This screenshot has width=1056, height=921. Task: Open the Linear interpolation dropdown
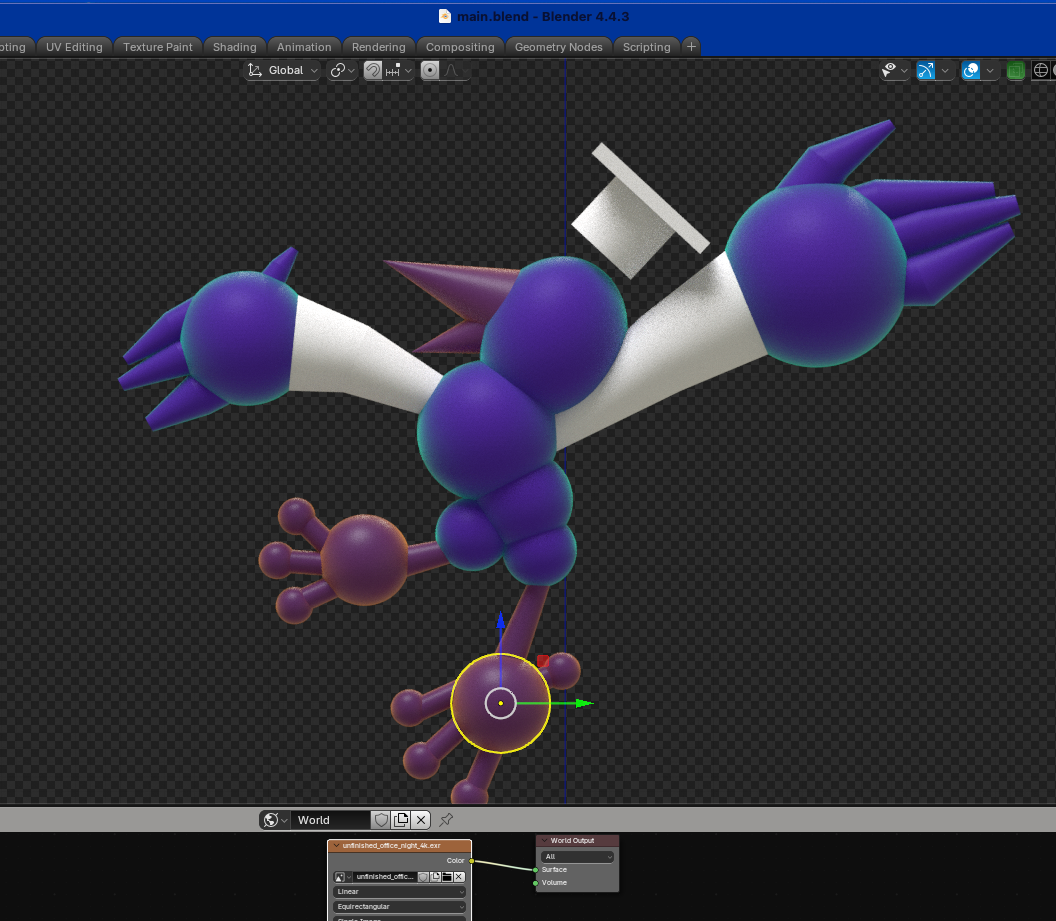click(399, 892)
